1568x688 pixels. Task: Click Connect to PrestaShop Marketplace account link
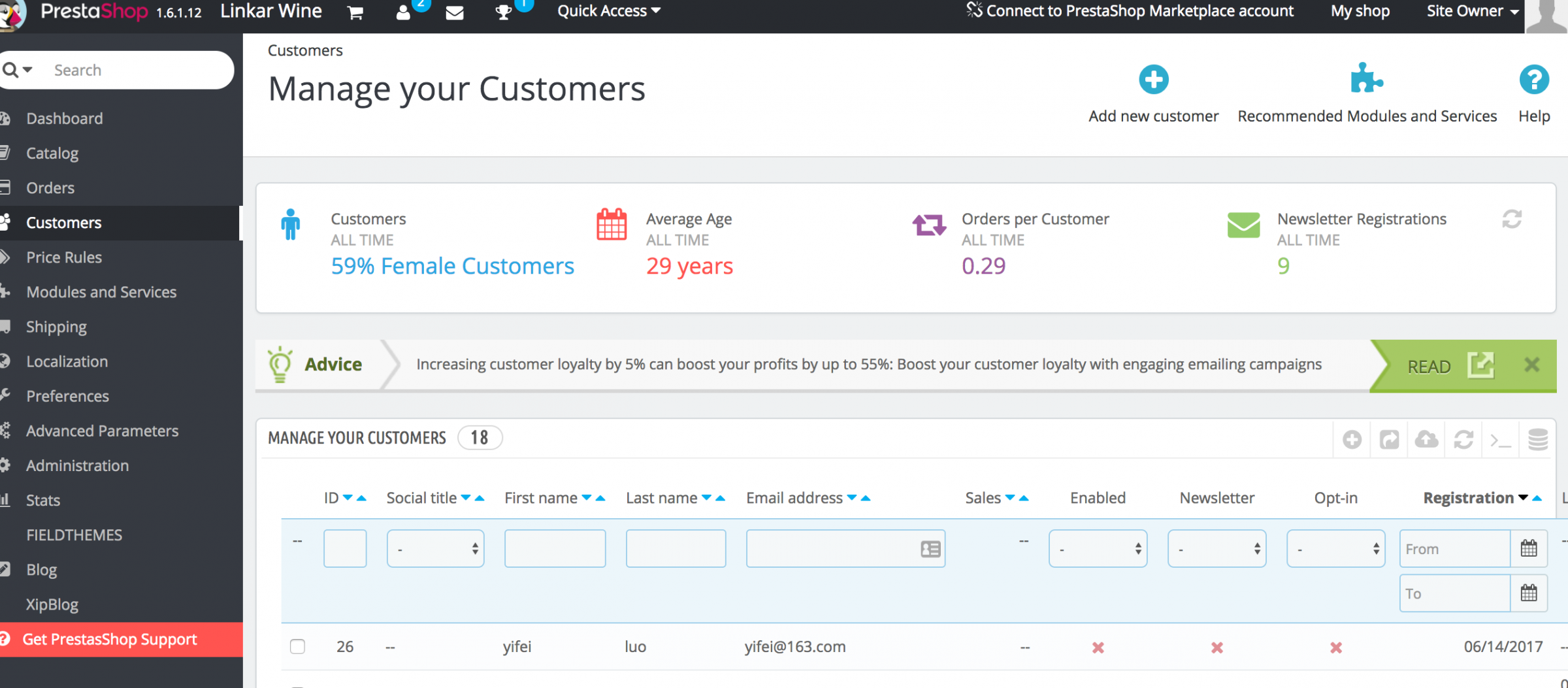click(1139, 11)
